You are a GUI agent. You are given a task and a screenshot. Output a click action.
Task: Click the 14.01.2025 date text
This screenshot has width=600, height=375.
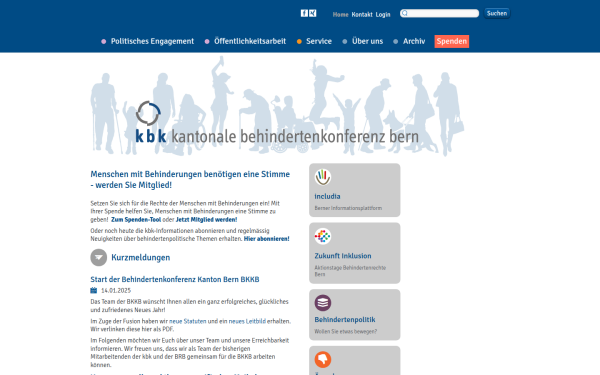coord(116,290)
